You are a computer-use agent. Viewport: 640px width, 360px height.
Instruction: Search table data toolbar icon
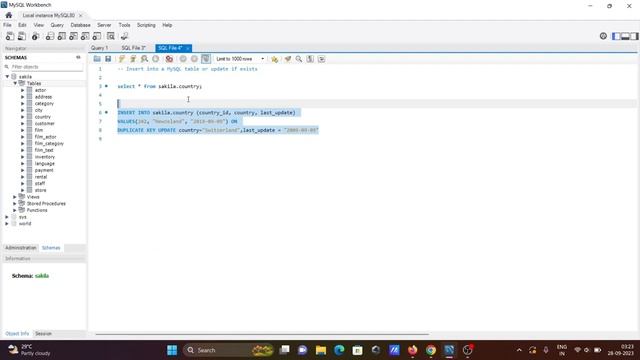point(111,36)
